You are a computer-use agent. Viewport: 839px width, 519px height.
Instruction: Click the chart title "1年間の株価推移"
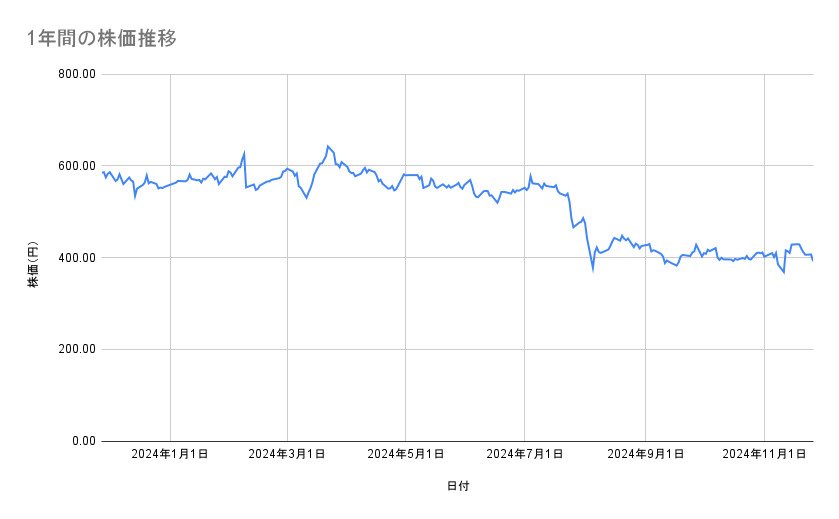pyautogui.click(x=102, y=39)
